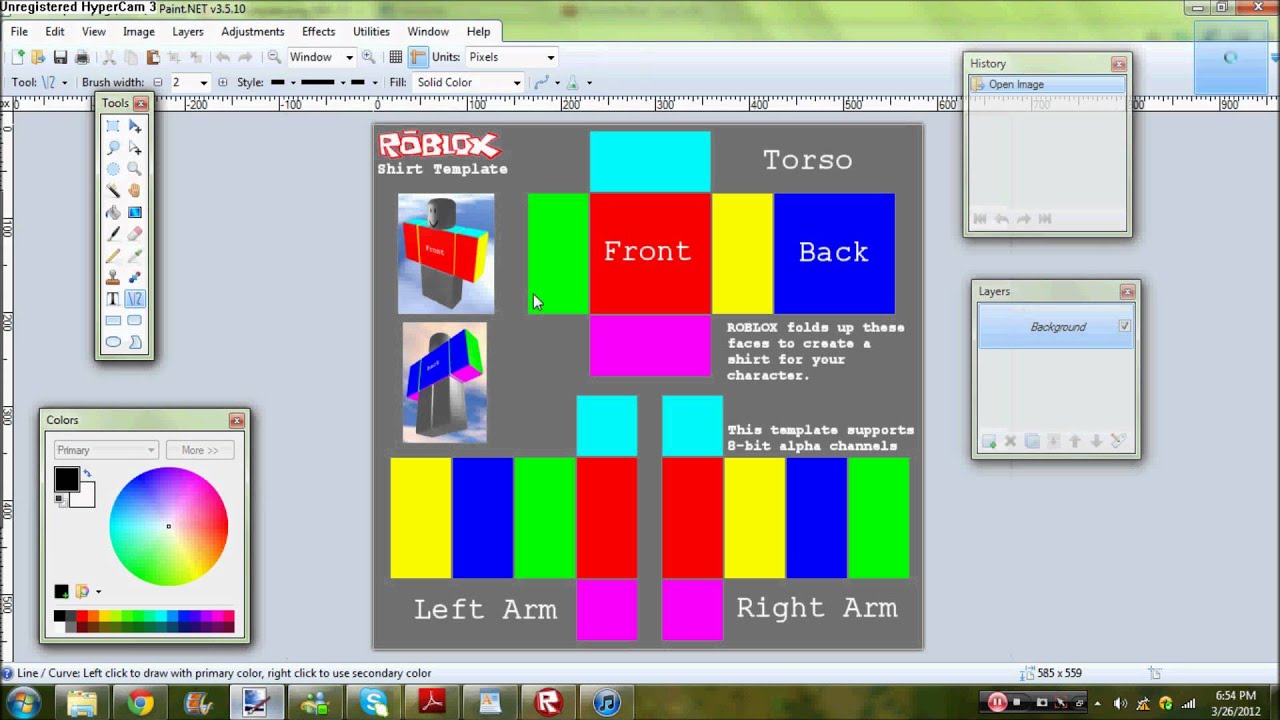The image size is (1280, 720).
Task: Open Skype from the taskbar
Action: tap(374, 703)
